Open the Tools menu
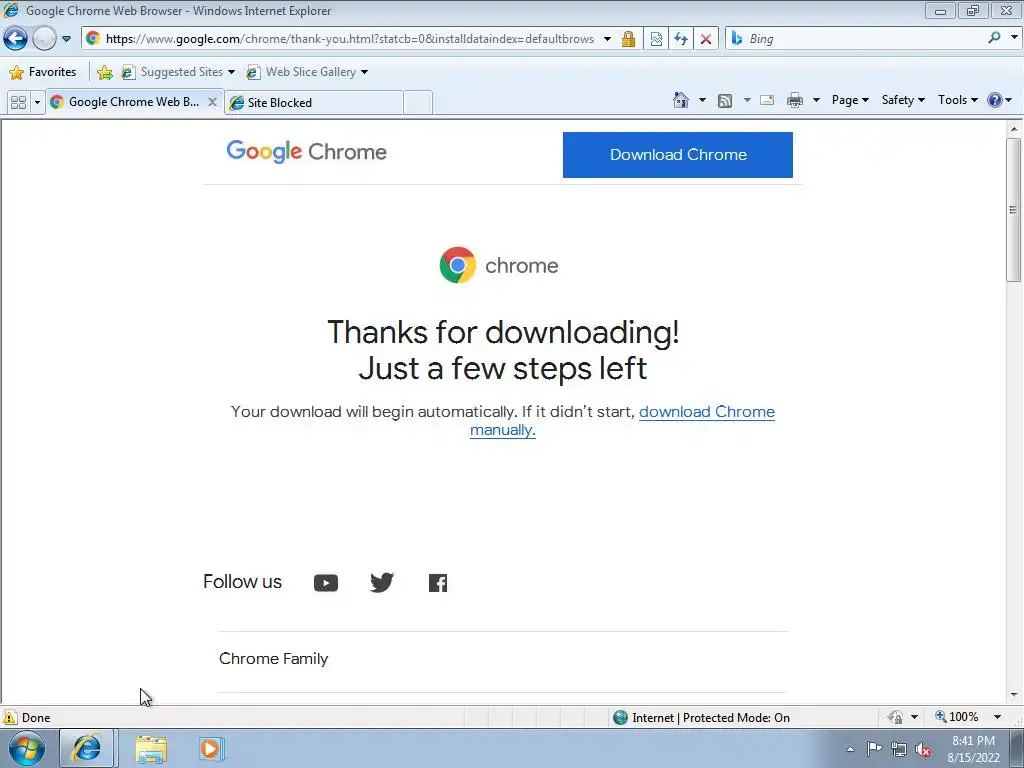The width and height of the screenshot is (1024, 768). point(957,100)
